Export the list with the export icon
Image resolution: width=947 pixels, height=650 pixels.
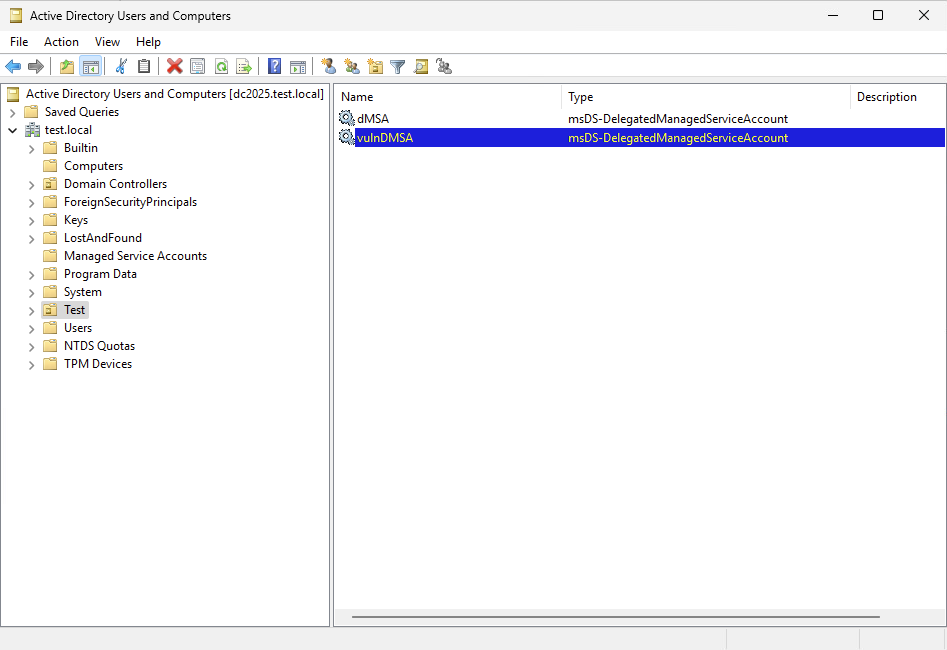(245, 66)
